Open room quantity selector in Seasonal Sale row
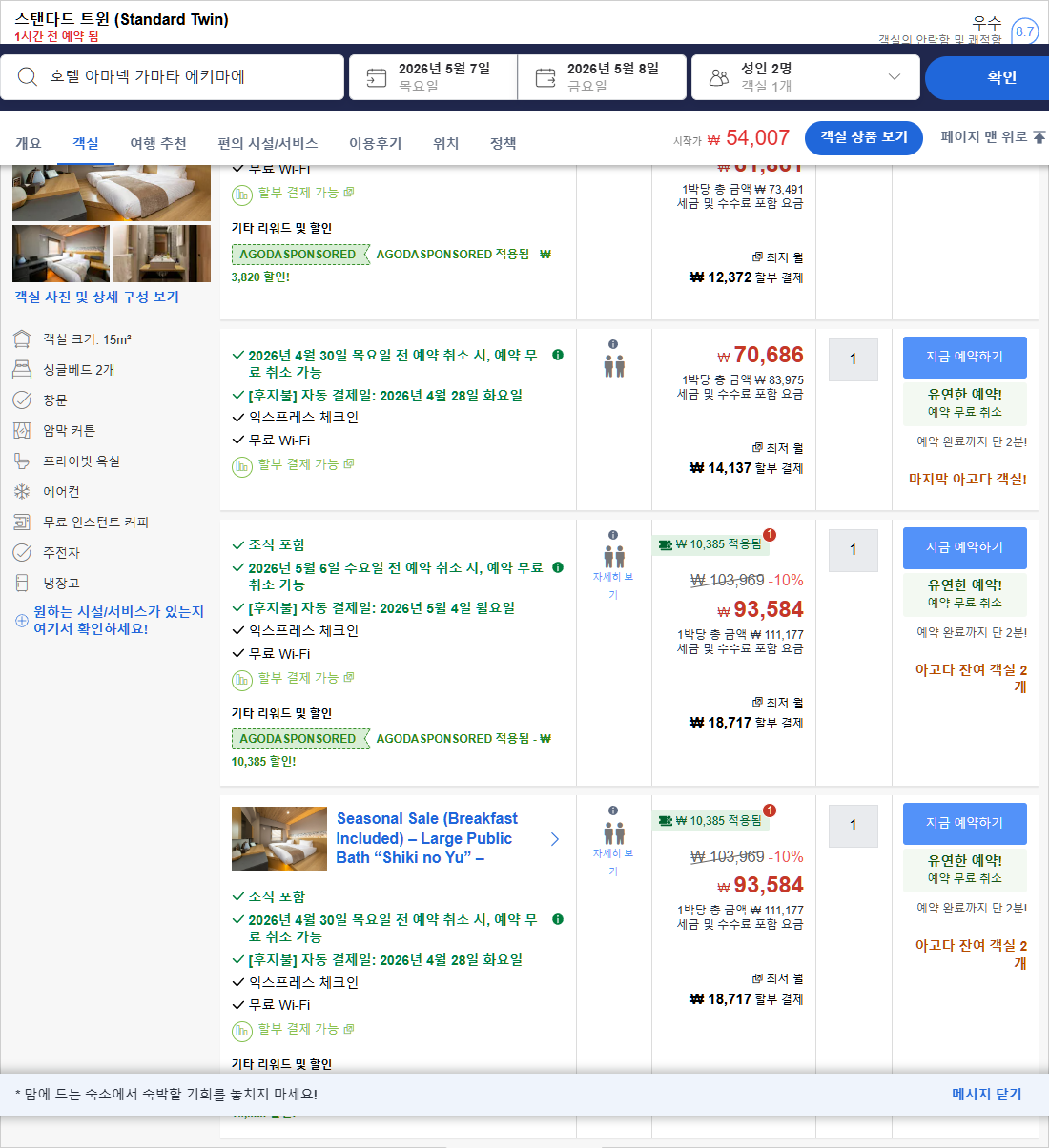Screen dimensions: 1049x1148 853,827
